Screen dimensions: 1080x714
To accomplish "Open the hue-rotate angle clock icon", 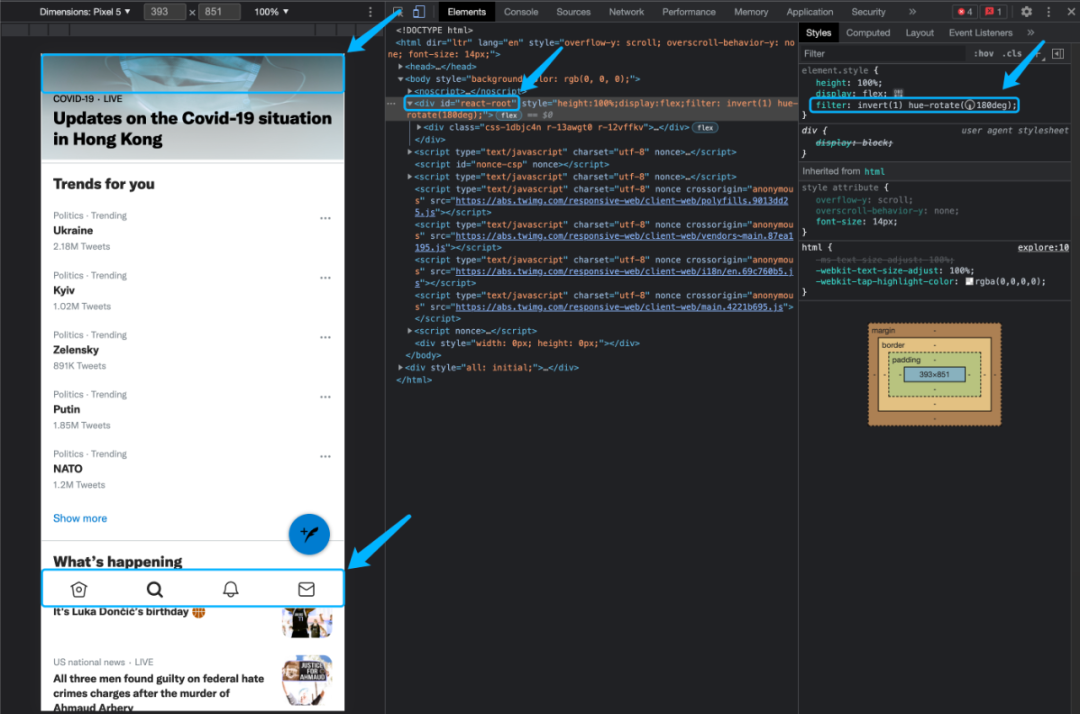I will point(970,105).
